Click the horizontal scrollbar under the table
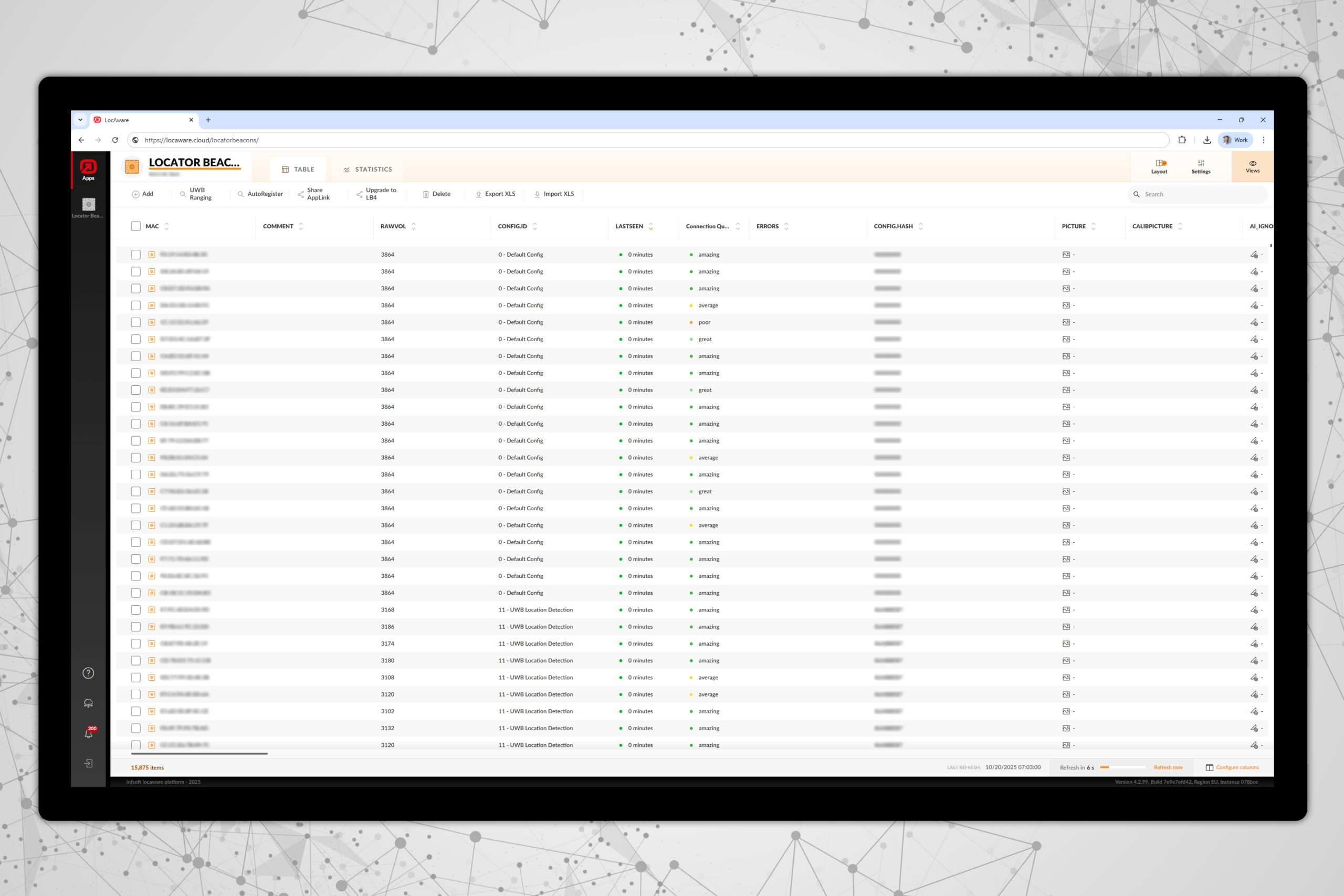This screenshot has width=1344, height=896. click(x=199, y=754)
